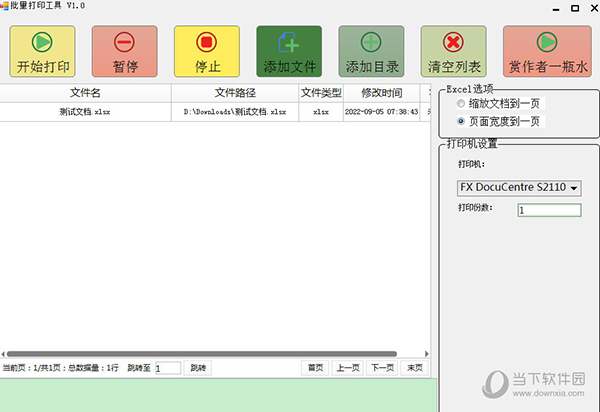600x412 pixels.
Task: Click the D:\Downloads\测试文档.xlsx path cell
Action: tap(235, 112)
